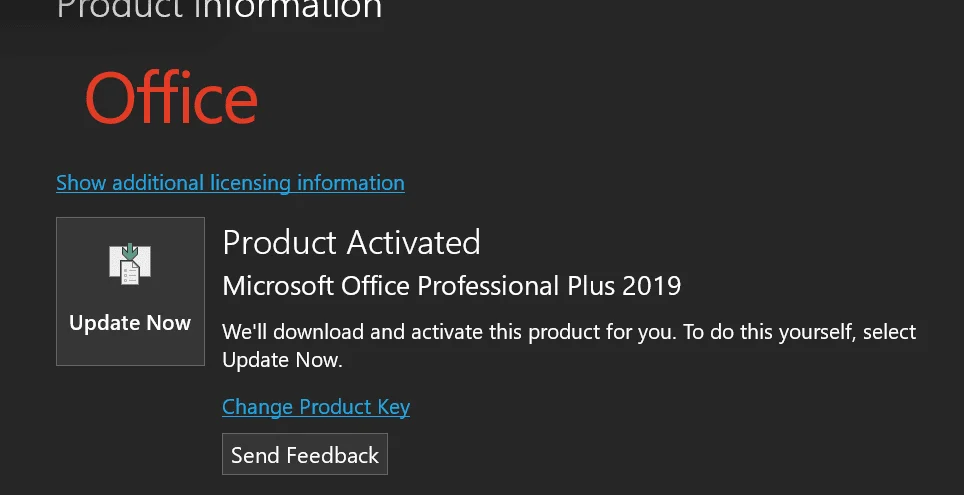Click the word "Show" in the licensing link

[81, 183]
